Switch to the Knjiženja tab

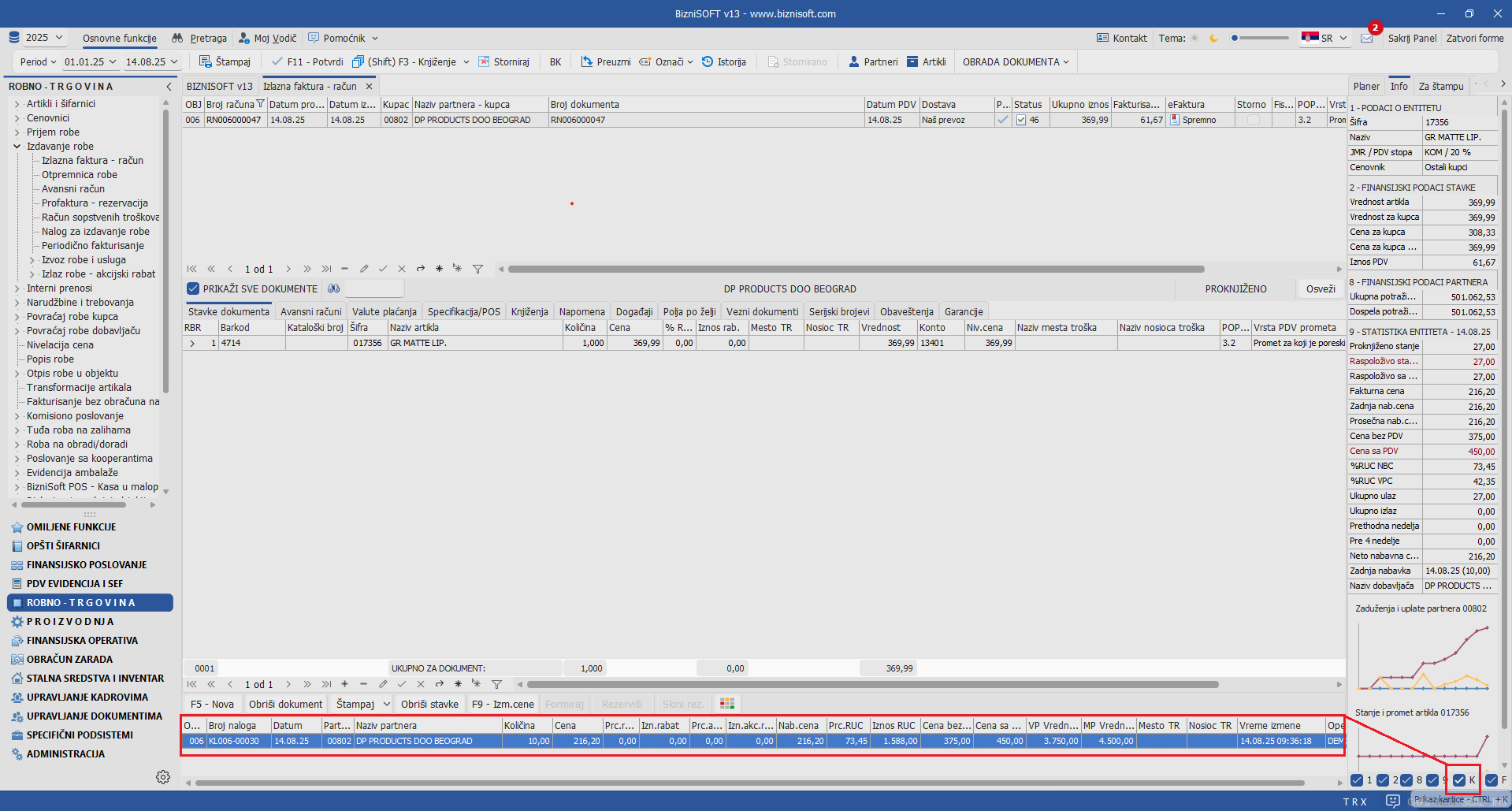tap(529, 311)
